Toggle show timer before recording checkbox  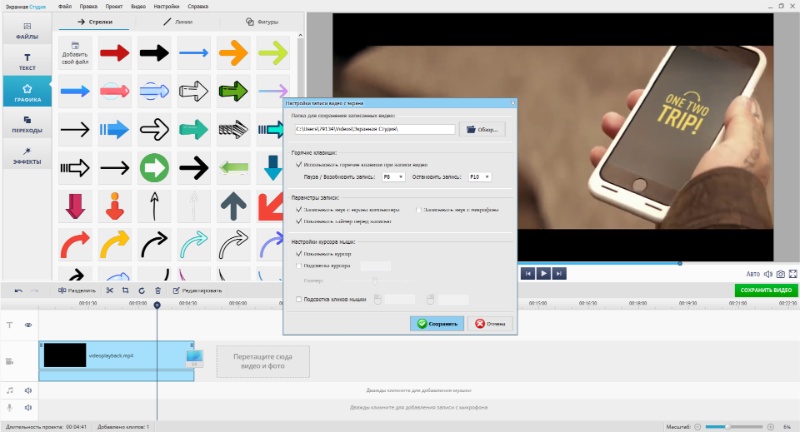coord(299,221)
